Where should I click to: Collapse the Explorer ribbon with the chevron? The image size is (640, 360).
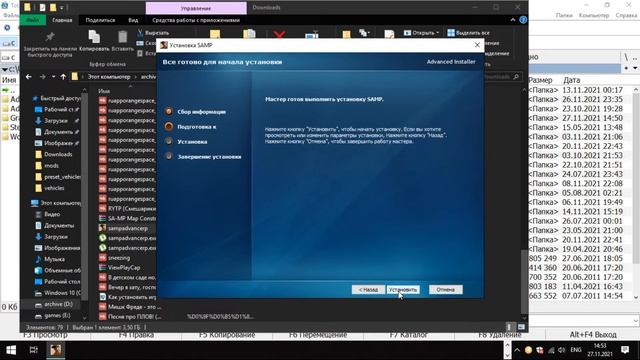[513, 20]
